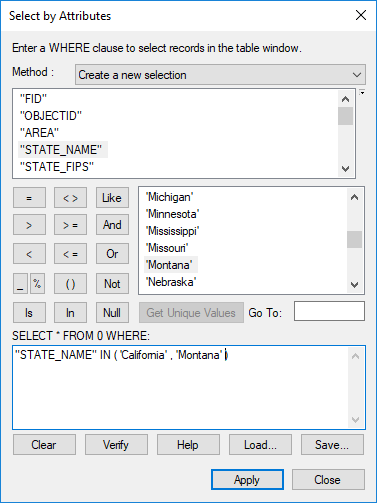Click the underscore wildcard button
377x503 pixels.
[x=20, y=284]
